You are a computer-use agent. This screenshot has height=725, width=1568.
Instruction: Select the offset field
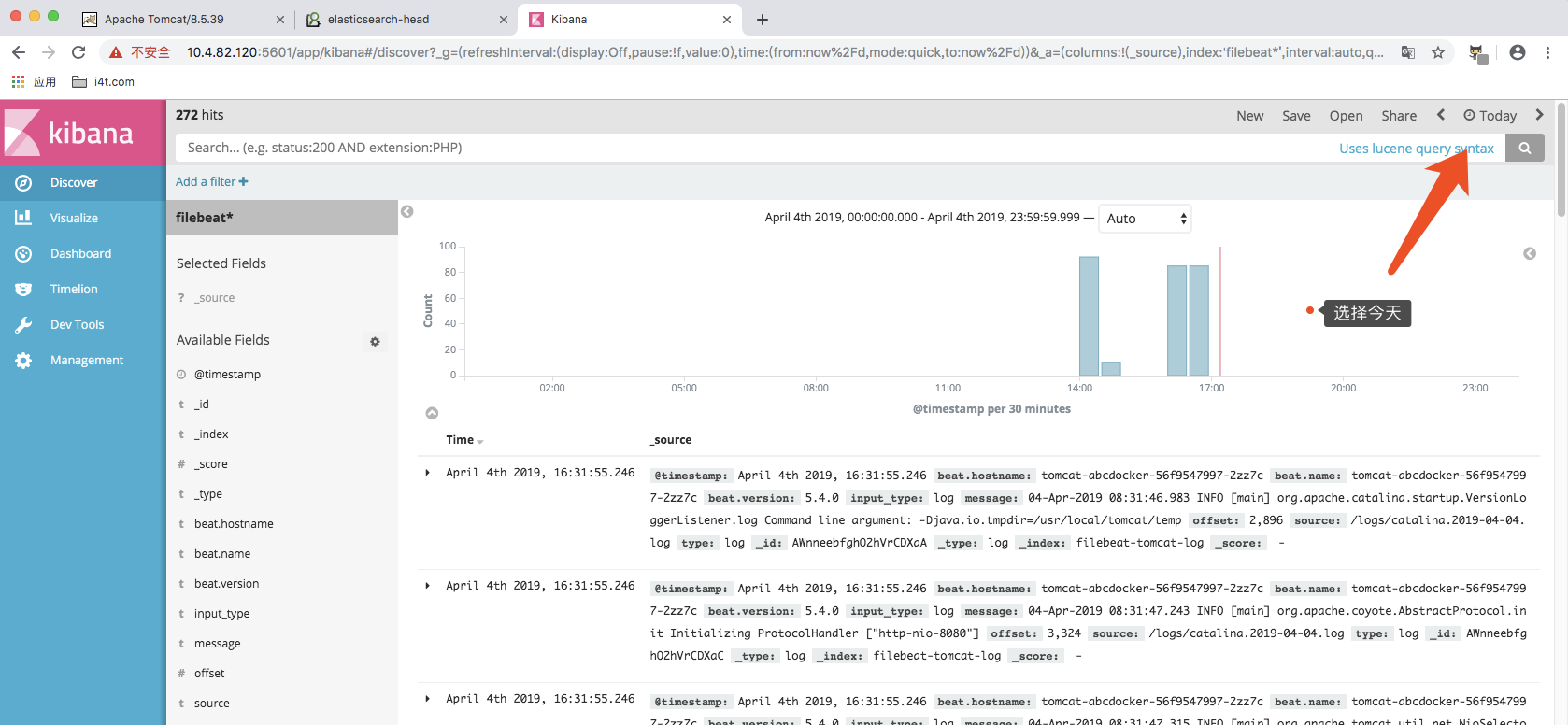[209, 674]
